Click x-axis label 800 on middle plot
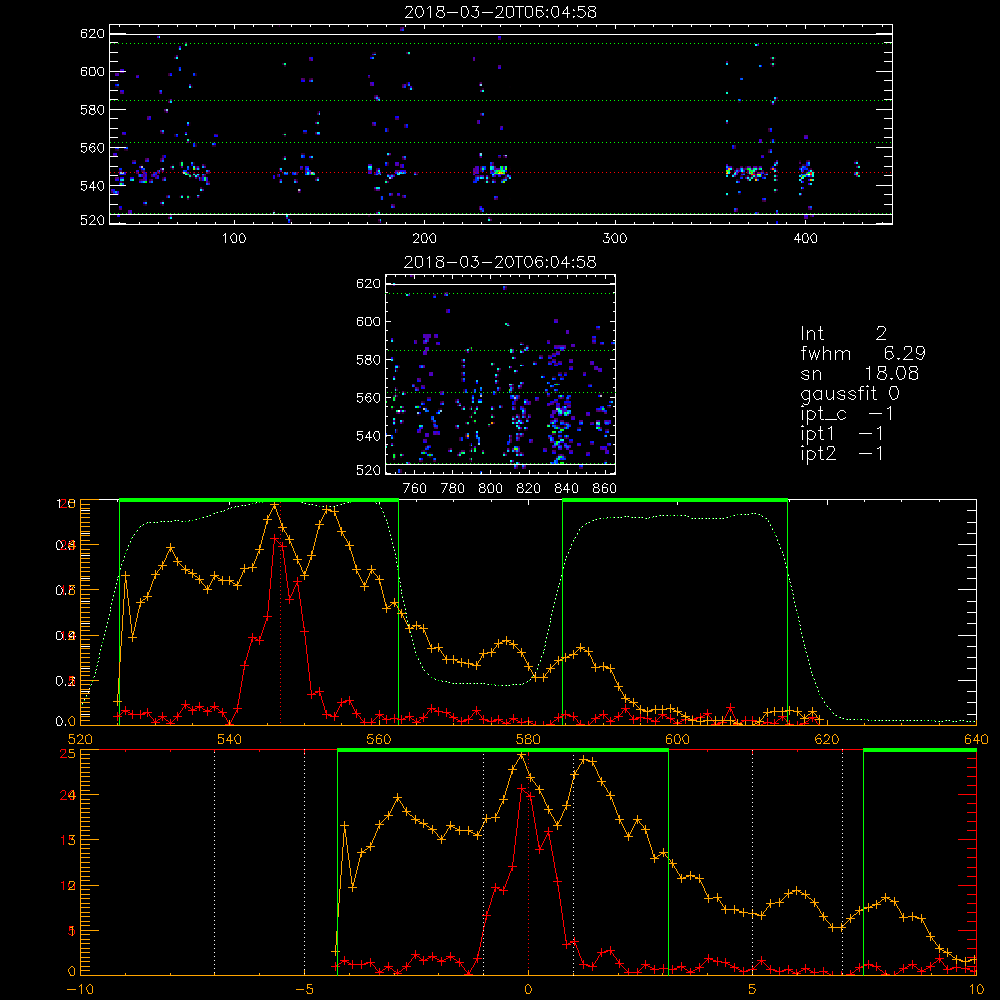Viewport: 1000px width, 1000px height. pyautogui.click(x=490, y=489)
